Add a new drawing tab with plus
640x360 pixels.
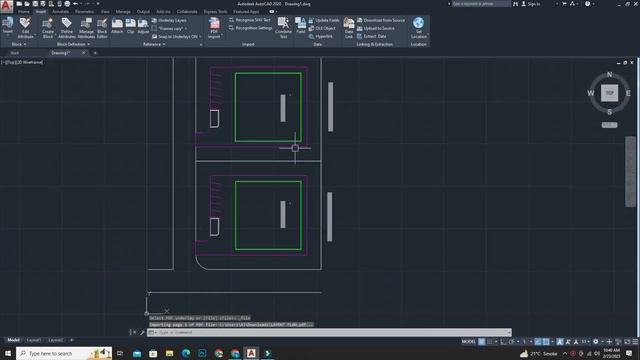coord(95,53)
